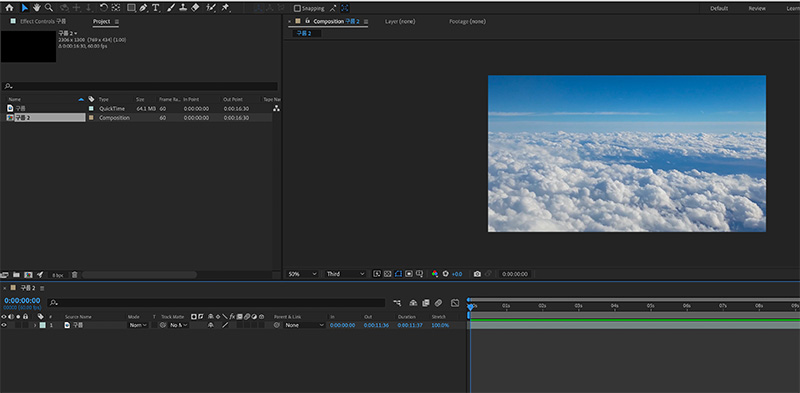Click the Reset Exposure icon
This screenshot has width=800, height=393.
coord(445,274)
